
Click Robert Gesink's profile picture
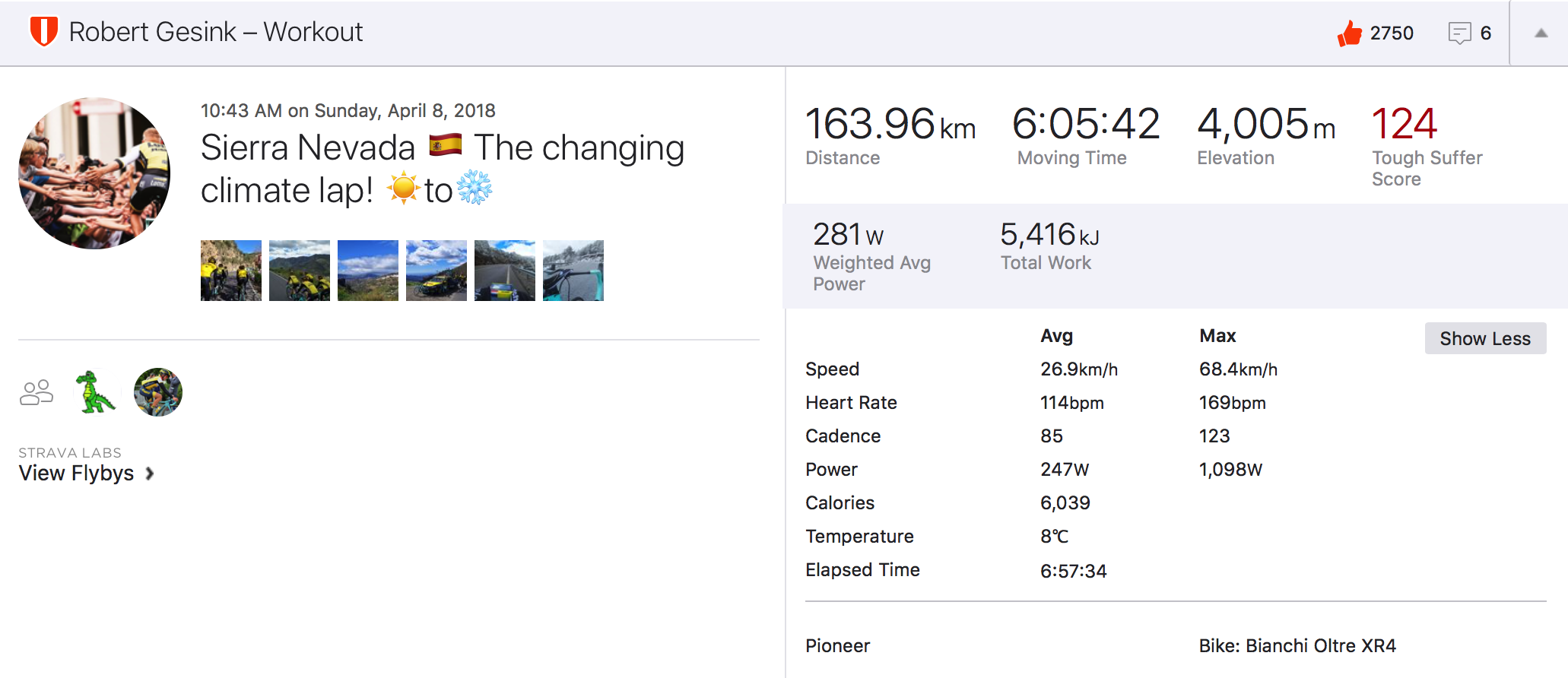tap(94, 173)
